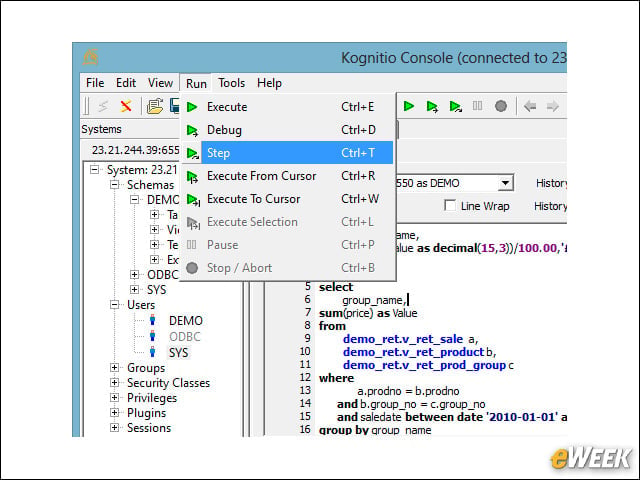This screenshot has width=640, height=480.
Task: Select the SYS user in tree
Action: [178, 353]
